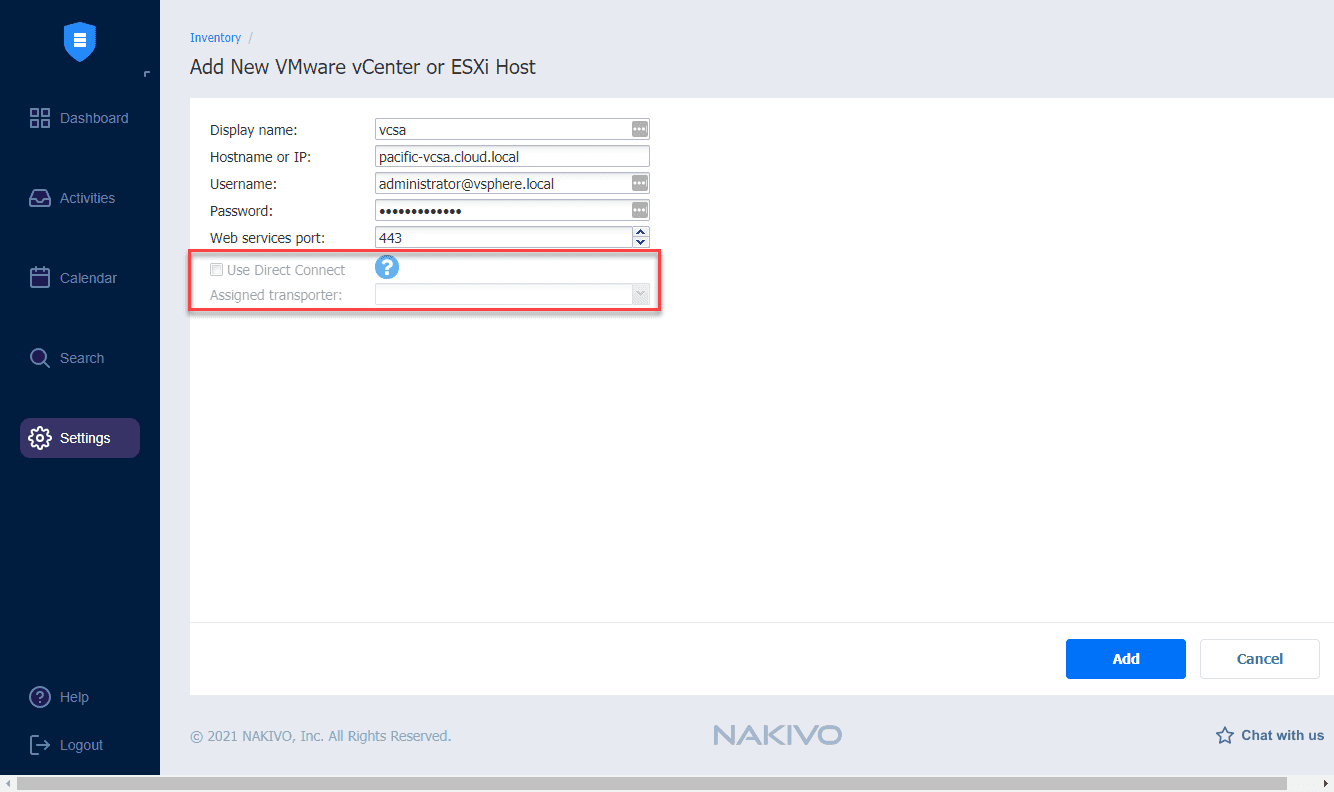Click the 'Add New VMware vCenter or ESXi Host' heading
Screen dimensions: 1334x792
click(363, 68)
